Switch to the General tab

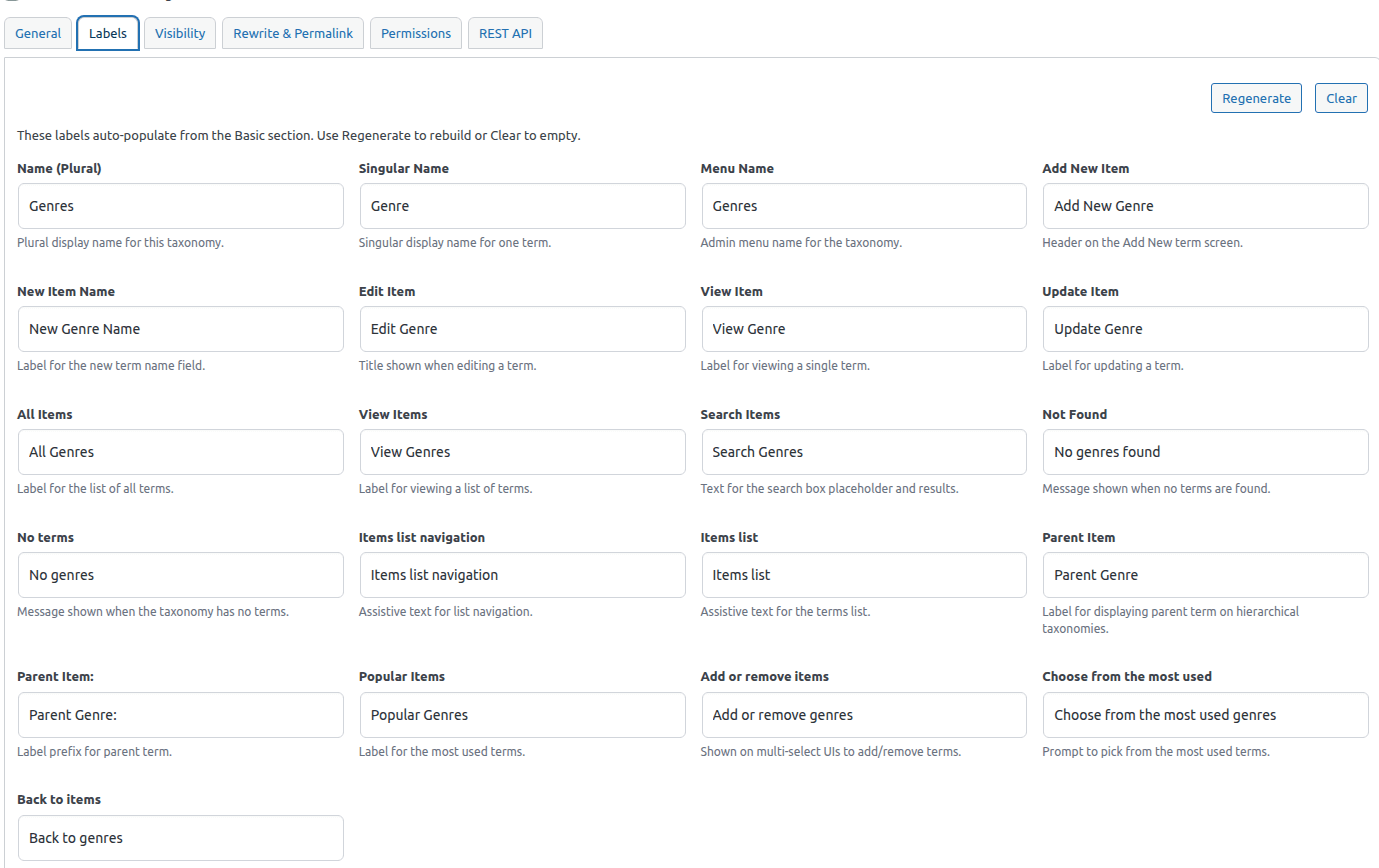point(38,33)
